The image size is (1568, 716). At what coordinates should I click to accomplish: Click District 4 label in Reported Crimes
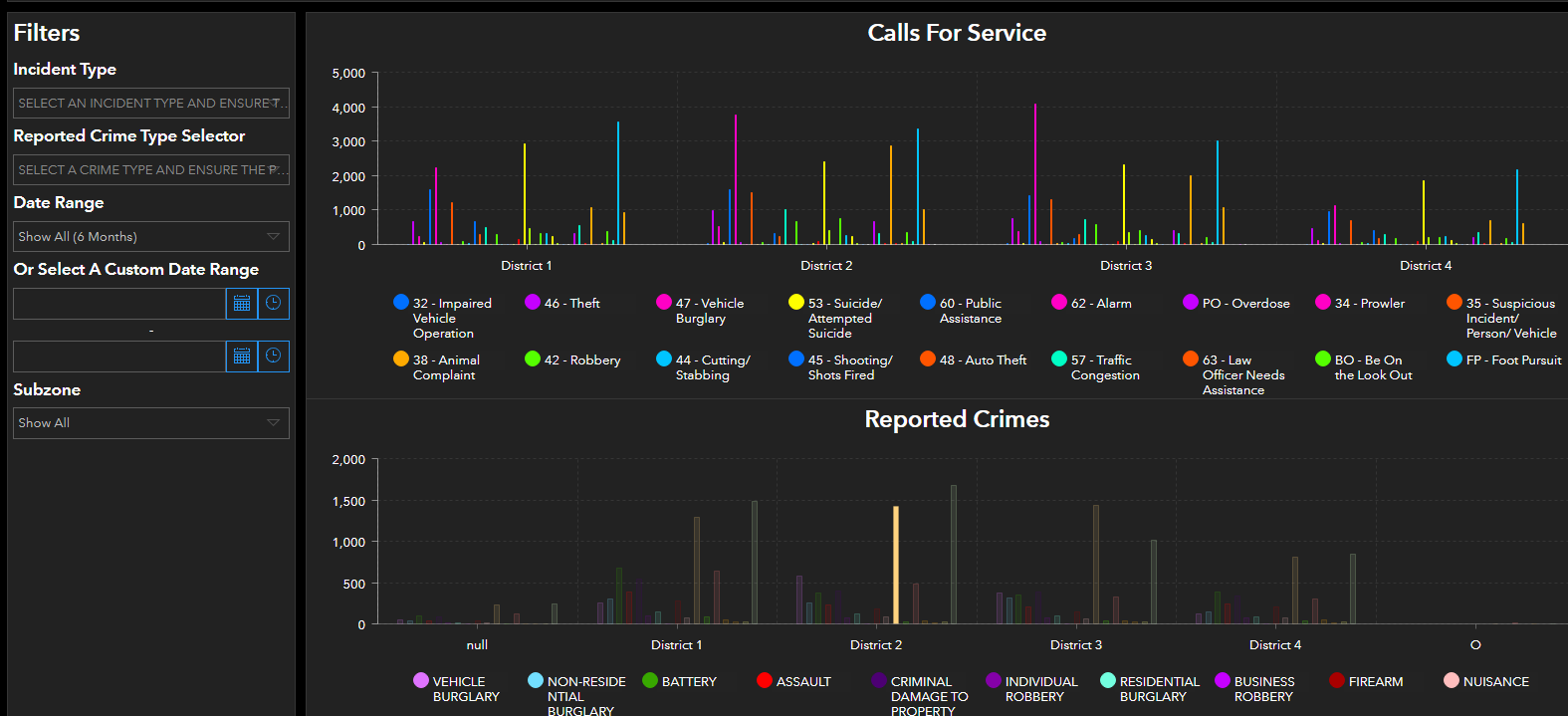pyautogui.click(x=1275, y=644)
